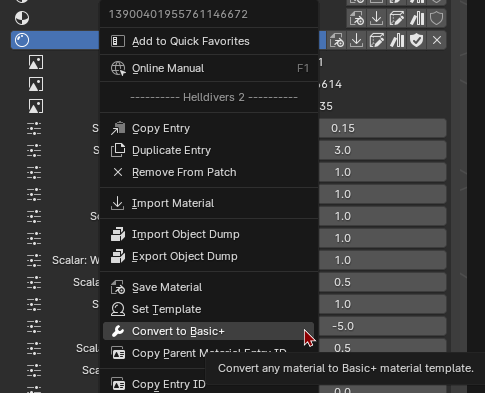485x393 pixels.
Task: Click the 'Scalar: W' label text
Action: 76,260
